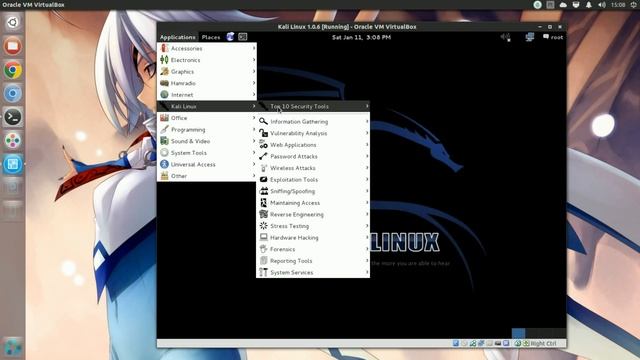Screen dimensions: 640x360
Task: Click the Hardware Hacking laptop icon
Action: (264, 237)
